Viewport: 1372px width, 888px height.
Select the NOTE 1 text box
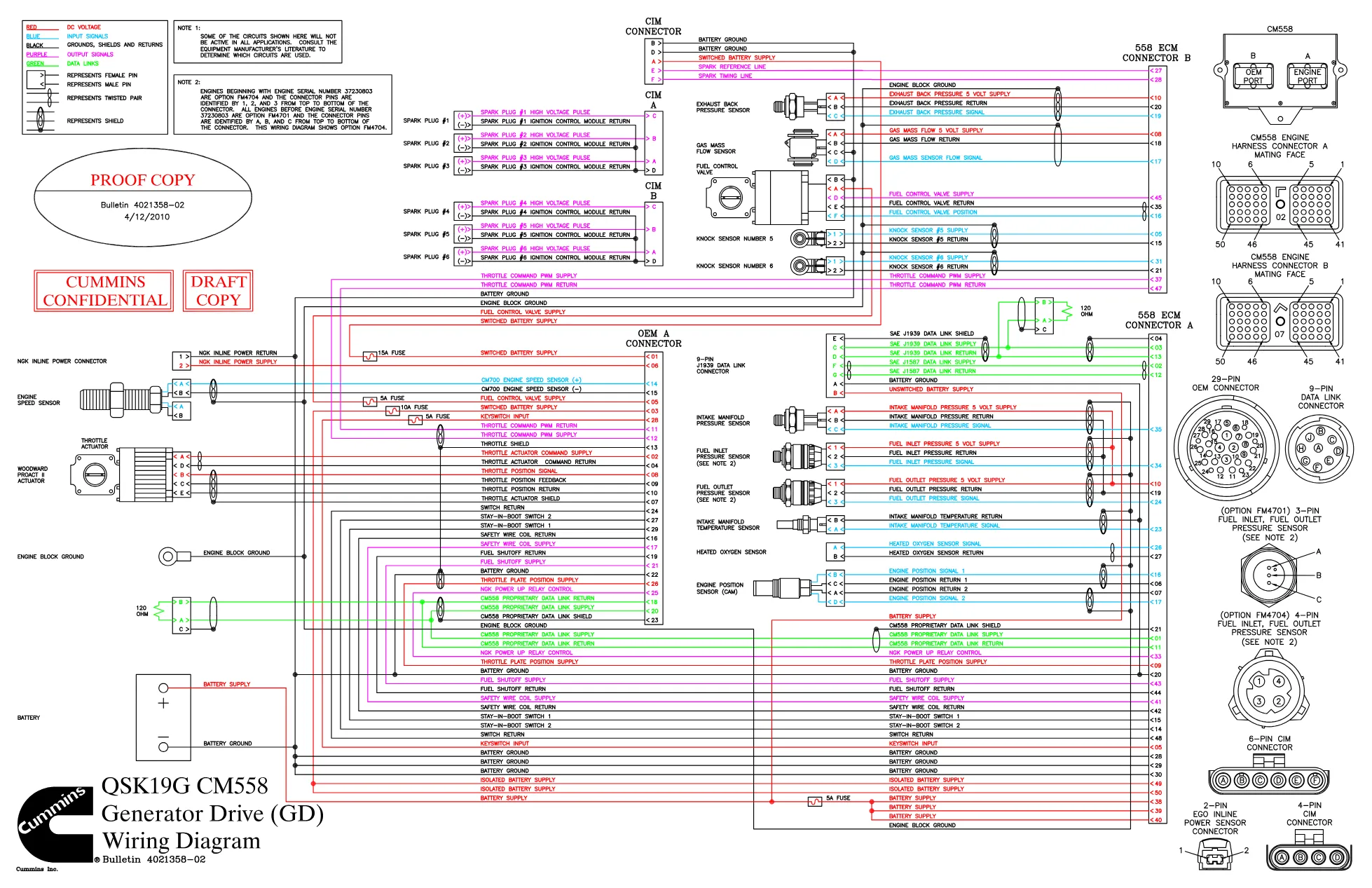(x=258, y=43)
